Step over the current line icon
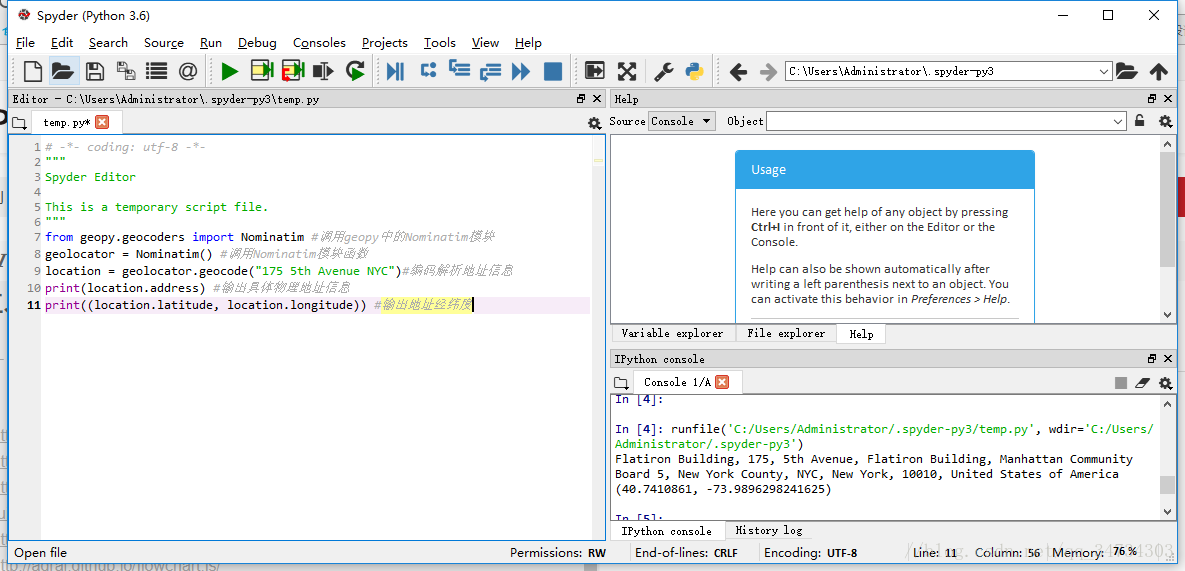The width and height of the screenshot is (1185, 571). pos(429,71)
